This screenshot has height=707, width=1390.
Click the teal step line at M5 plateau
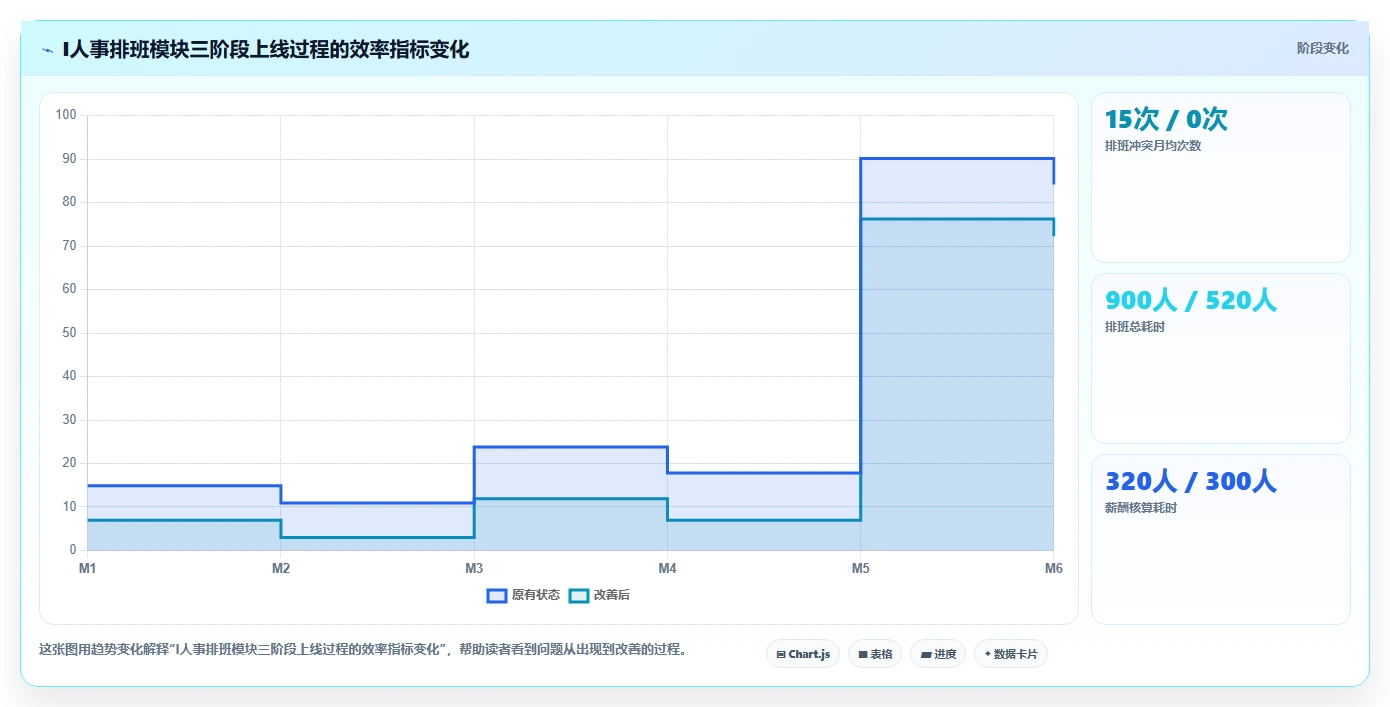[957, 218]
